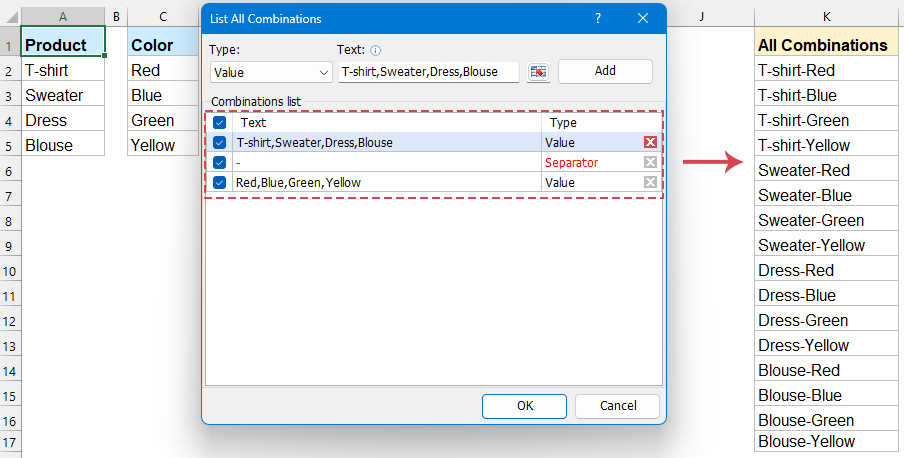
Task: Delete the Red,Blue,Green,Yellow row using X
Action: click(x=650, y=182)
